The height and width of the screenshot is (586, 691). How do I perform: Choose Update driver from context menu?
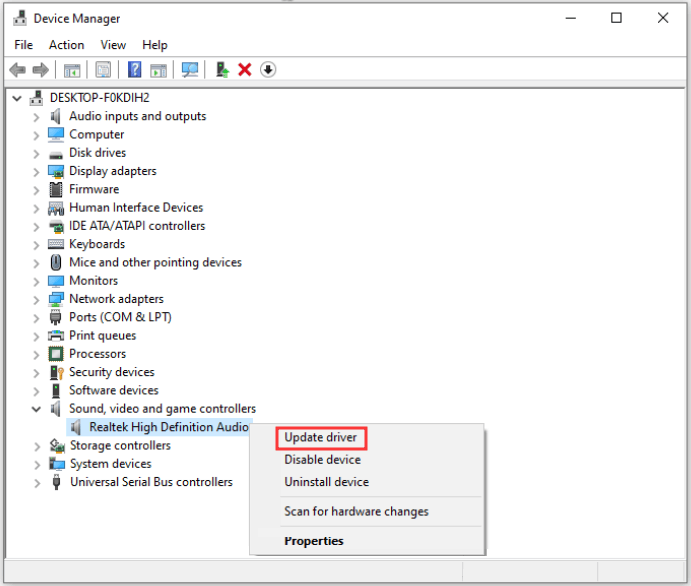321,438
